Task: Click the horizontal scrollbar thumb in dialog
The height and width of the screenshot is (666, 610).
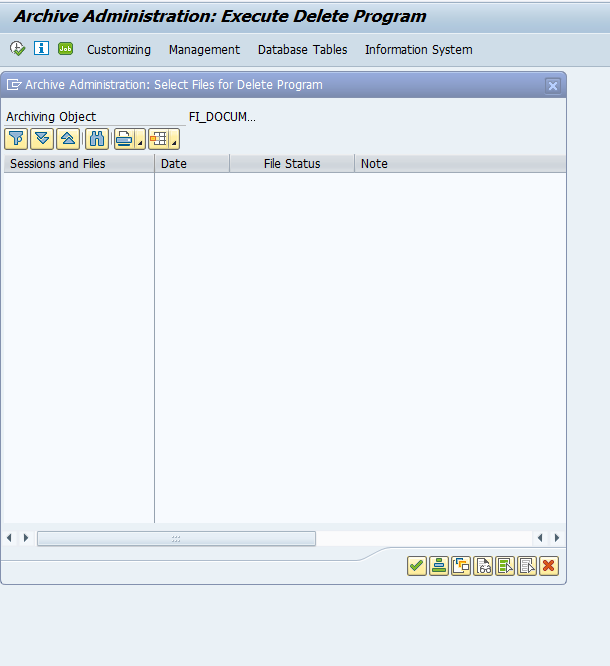Action: click(176, 539)
